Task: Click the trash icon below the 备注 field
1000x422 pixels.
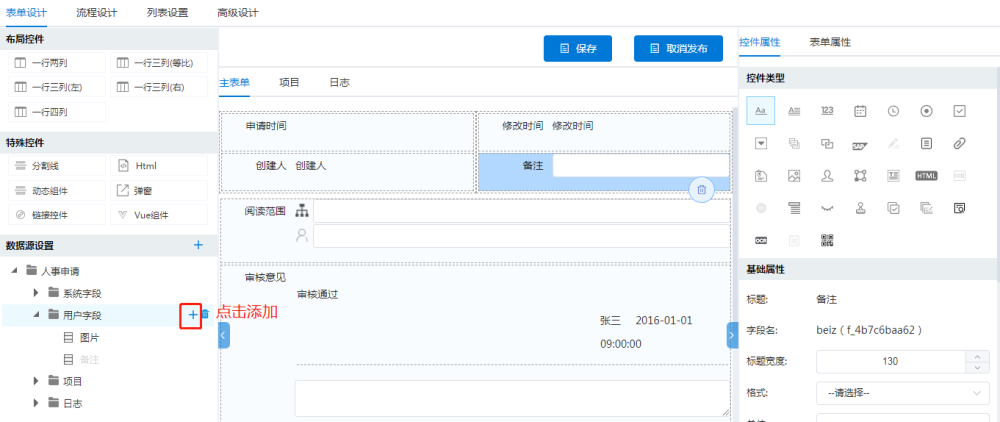Action: 702,189
